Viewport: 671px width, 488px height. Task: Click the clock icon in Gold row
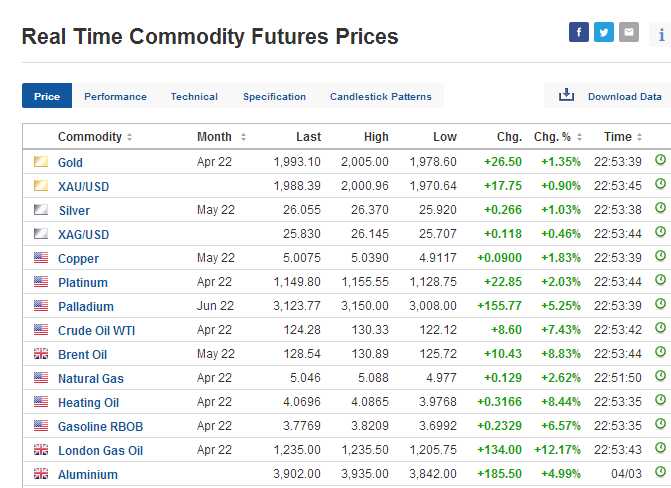[660, 160]
